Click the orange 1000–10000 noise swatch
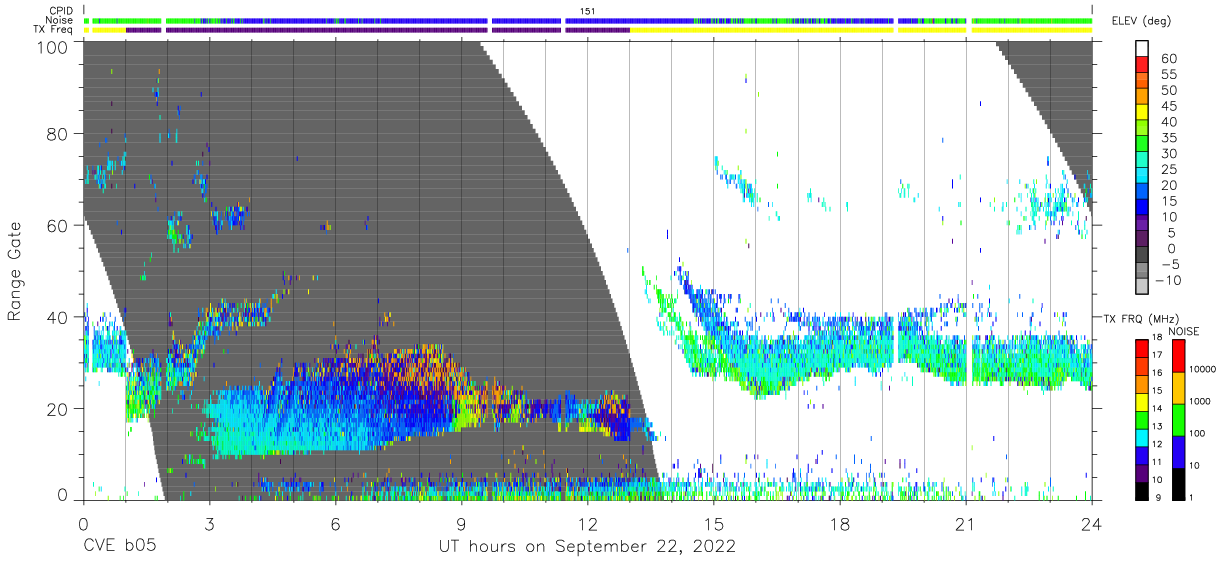Image resolution: width=1228 pixels, height=567 pixels. tap(1177, 387)
